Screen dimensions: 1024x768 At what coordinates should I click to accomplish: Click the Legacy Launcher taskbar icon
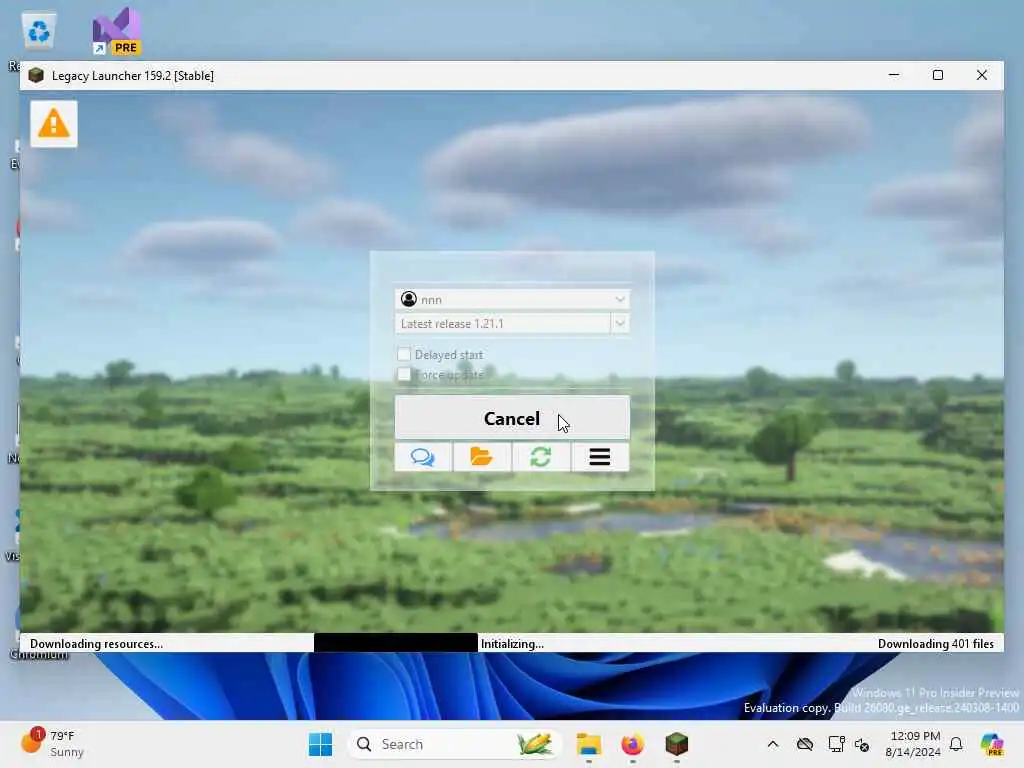point(677,744)
